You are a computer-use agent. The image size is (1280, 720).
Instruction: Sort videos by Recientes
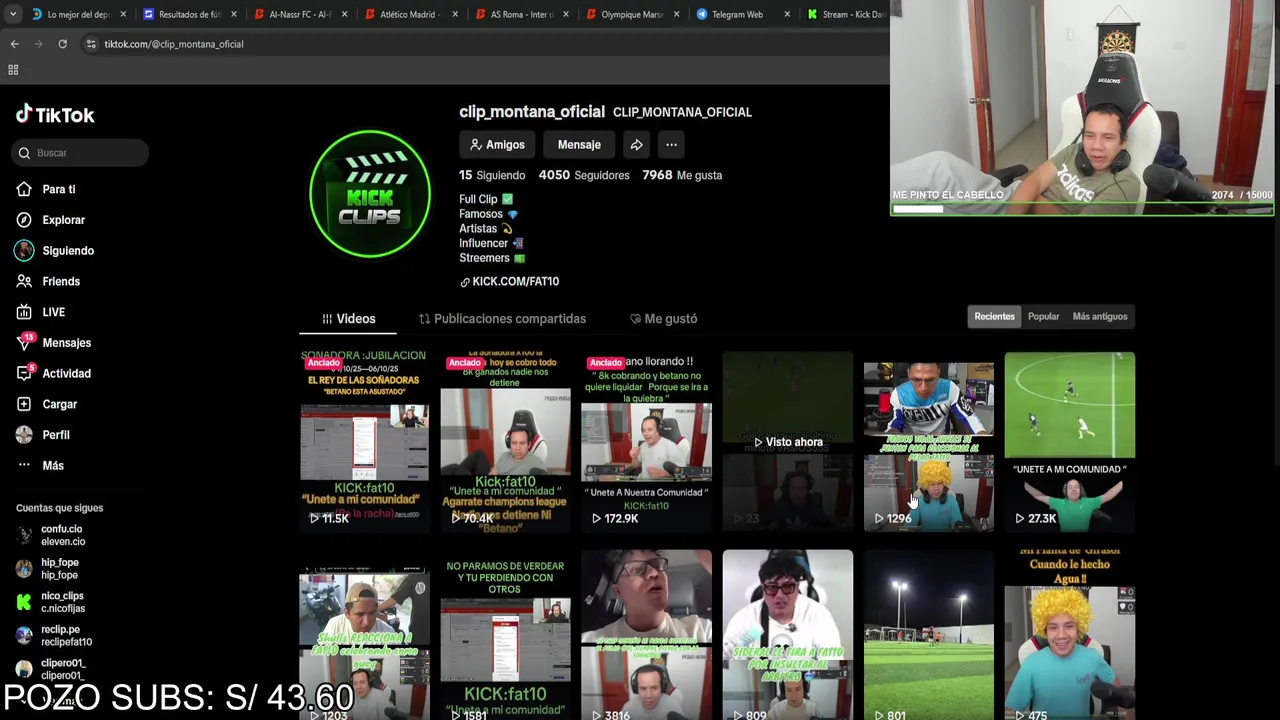click(x=994, y=317)
